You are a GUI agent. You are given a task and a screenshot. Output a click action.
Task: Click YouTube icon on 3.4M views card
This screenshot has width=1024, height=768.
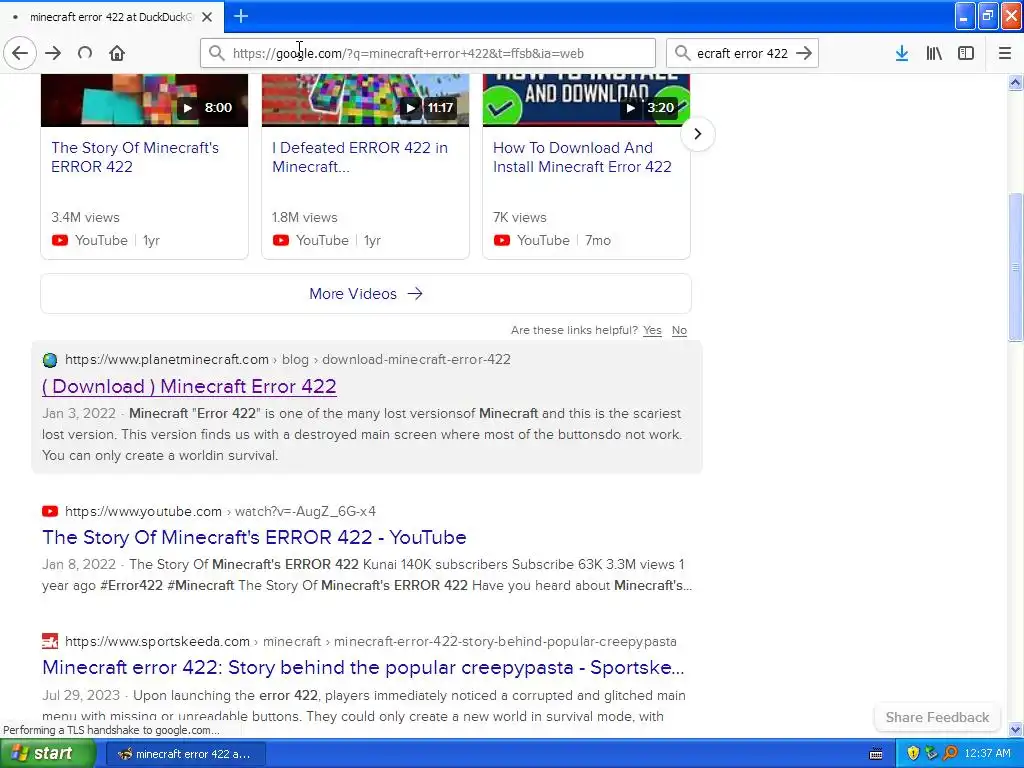click(x=59, y=240)
